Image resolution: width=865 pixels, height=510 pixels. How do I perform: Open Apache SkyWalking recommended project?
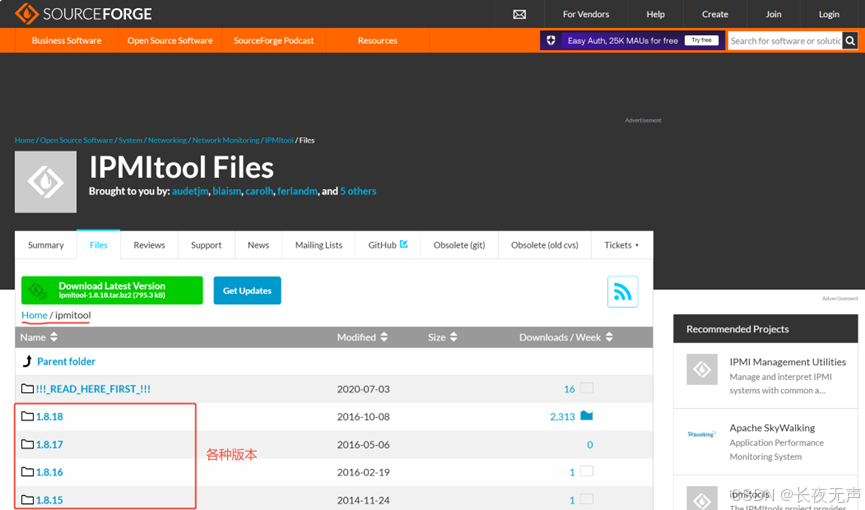(772, 428)
